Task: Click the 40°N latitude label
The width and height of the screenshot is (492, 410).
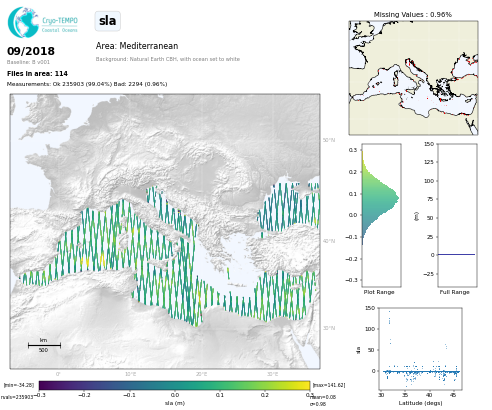Action: click(x=329, y=241)
